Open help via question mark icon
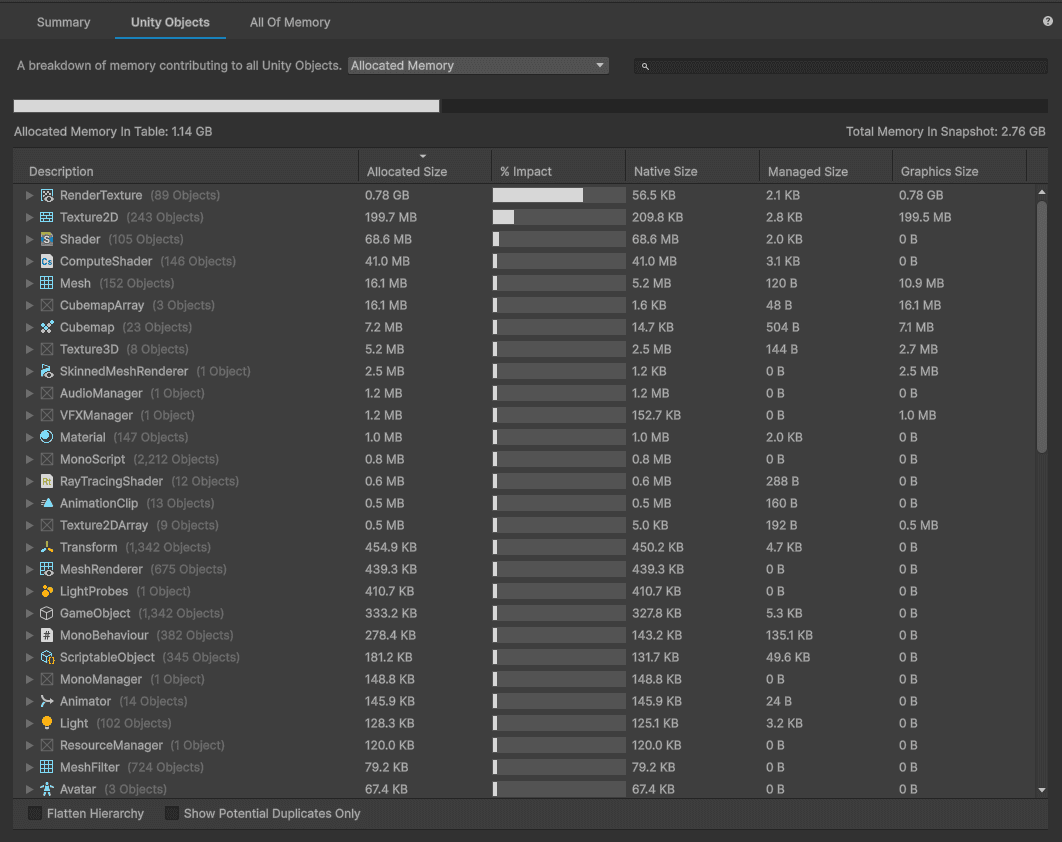The height and width of the screenshot is (842, 1062). 1048,21
